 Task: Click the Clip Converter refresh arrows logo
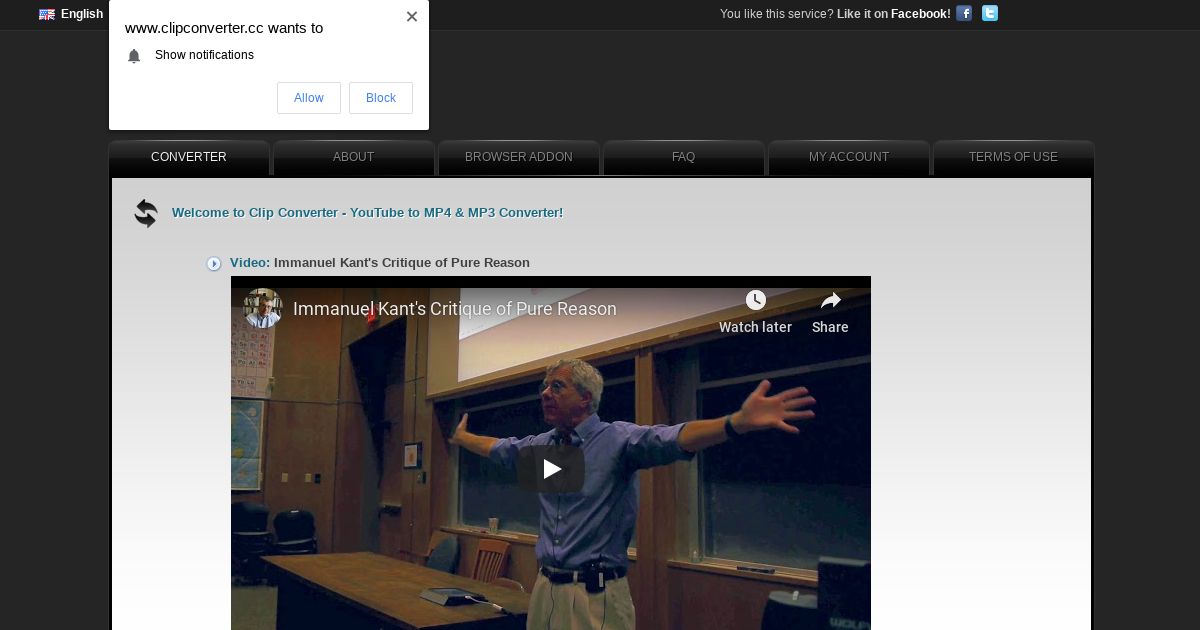click(146, 213)
